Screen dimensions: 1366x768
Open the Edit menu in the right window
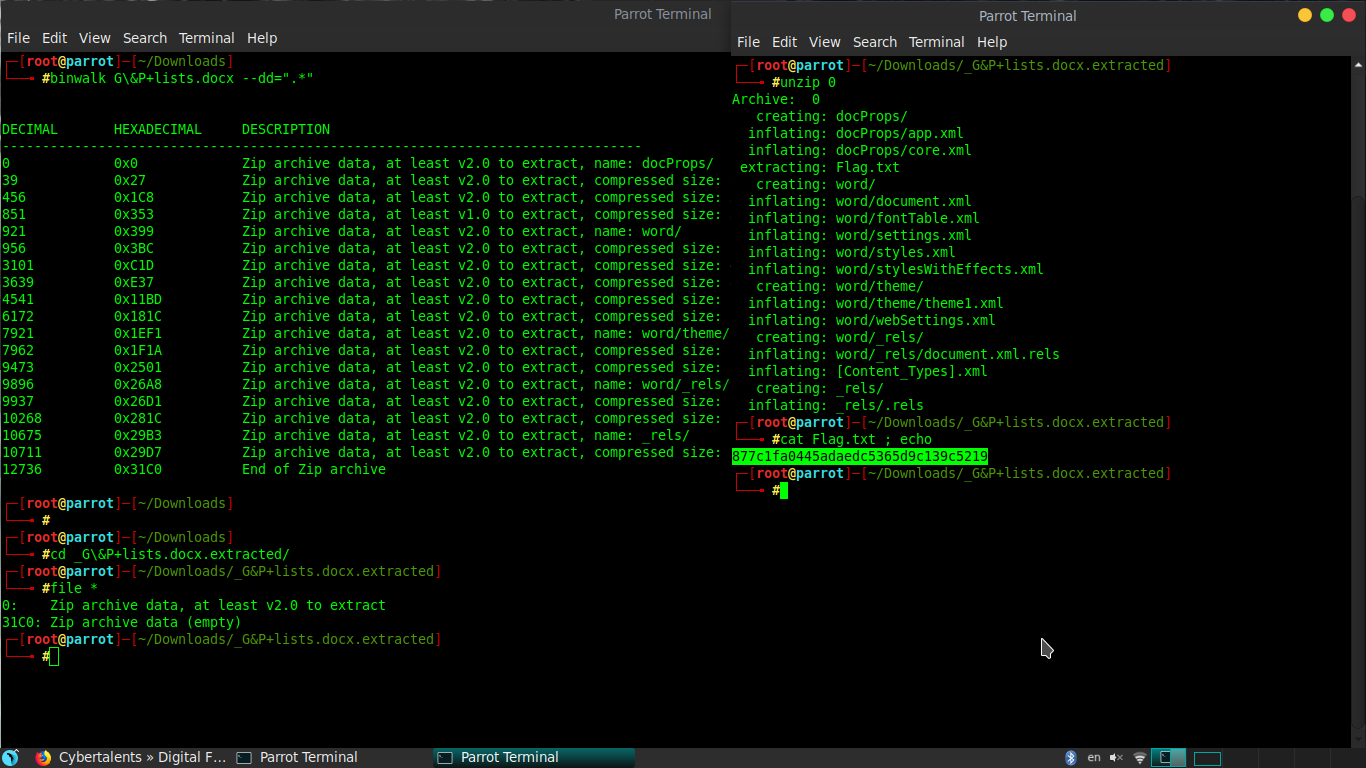(784, 42)
